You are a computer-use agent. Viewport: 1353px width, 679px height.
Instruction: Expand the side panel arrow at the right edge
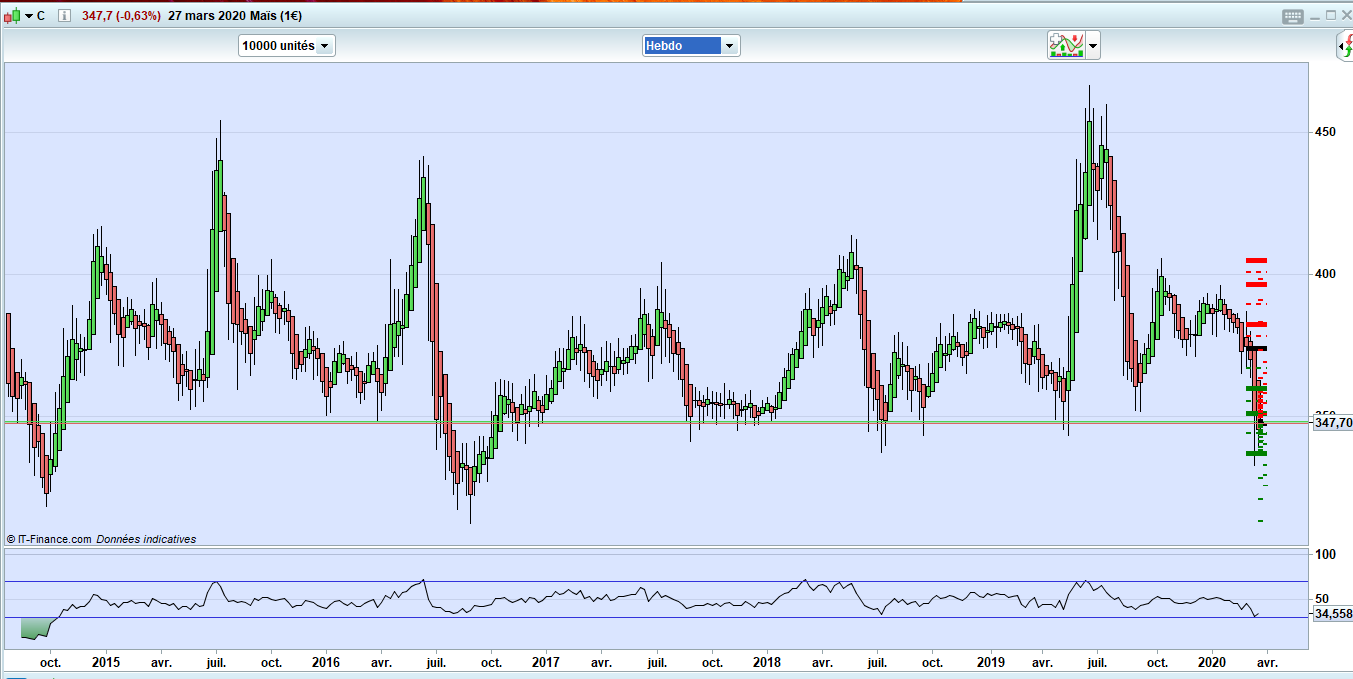pyautogui.click(x=1345, y=46)
